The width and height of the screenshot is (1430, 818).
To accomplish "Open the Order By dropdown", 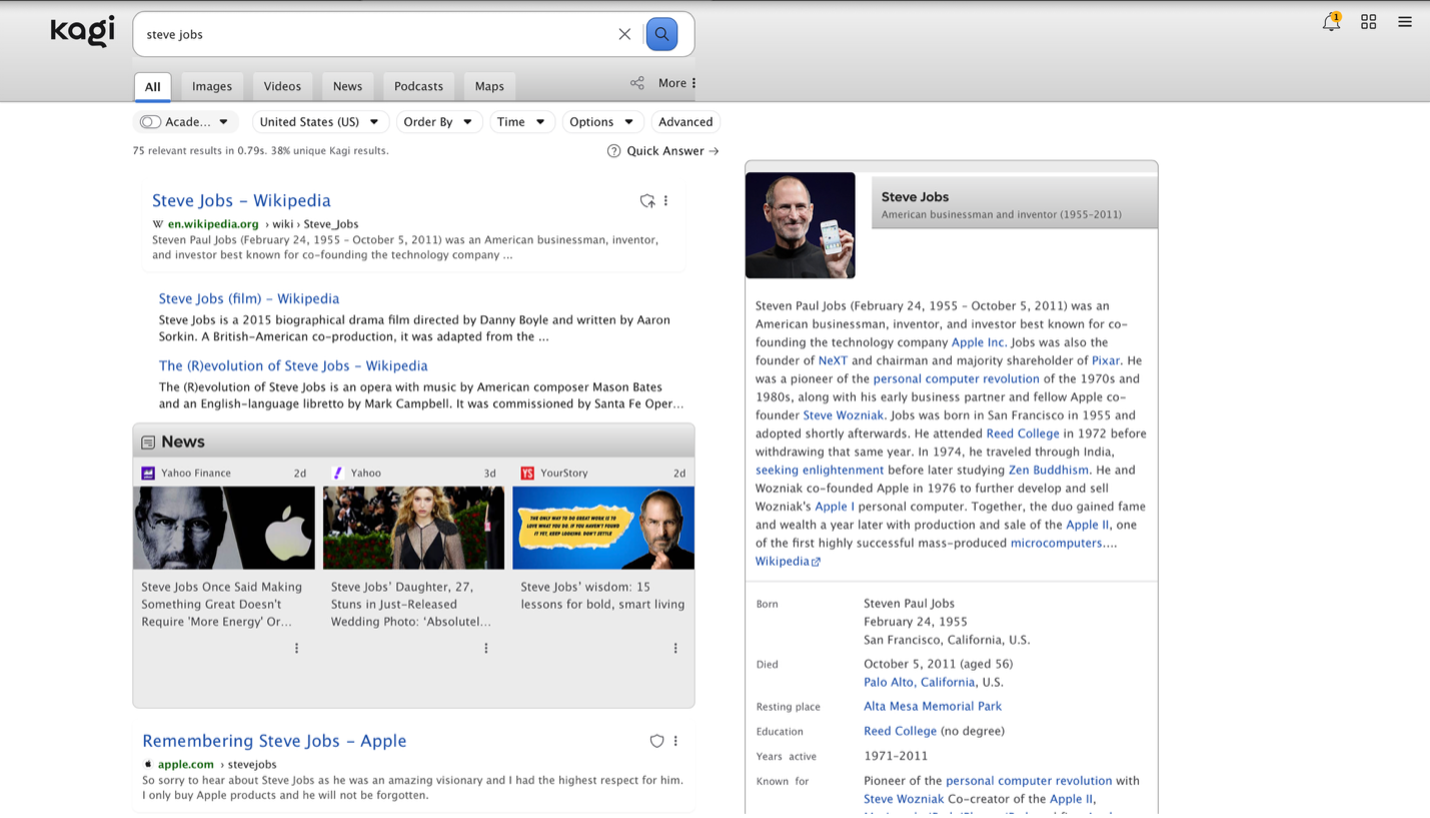I will point(437,122).
